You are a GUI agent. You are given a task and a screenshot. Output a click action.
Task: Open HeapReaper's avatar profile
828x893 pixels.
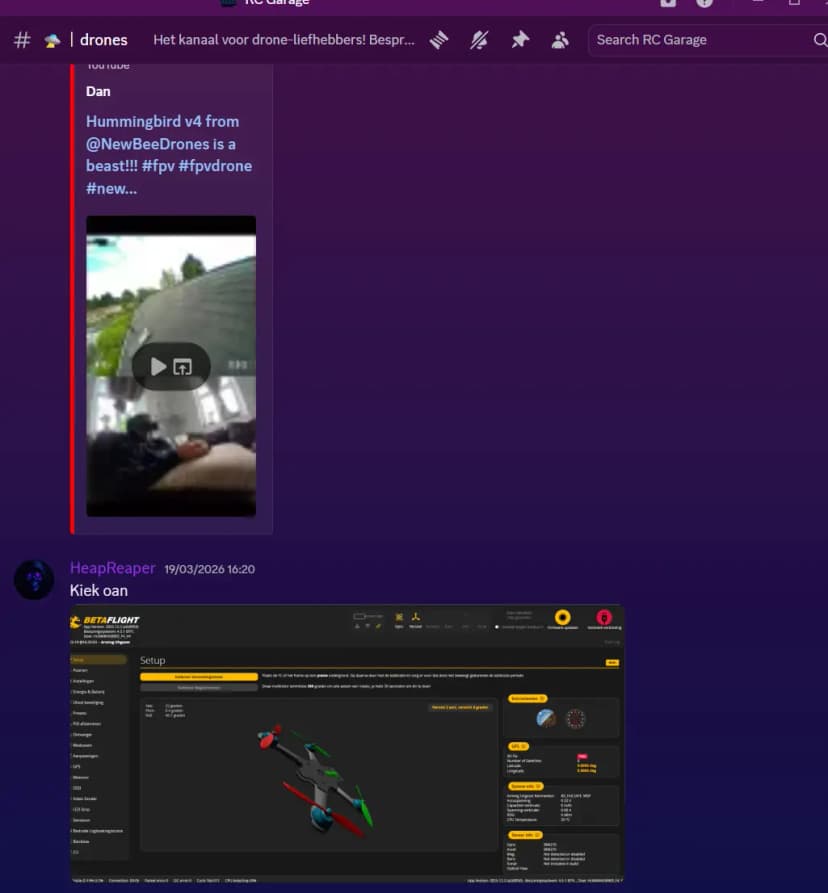pos(34,579)
